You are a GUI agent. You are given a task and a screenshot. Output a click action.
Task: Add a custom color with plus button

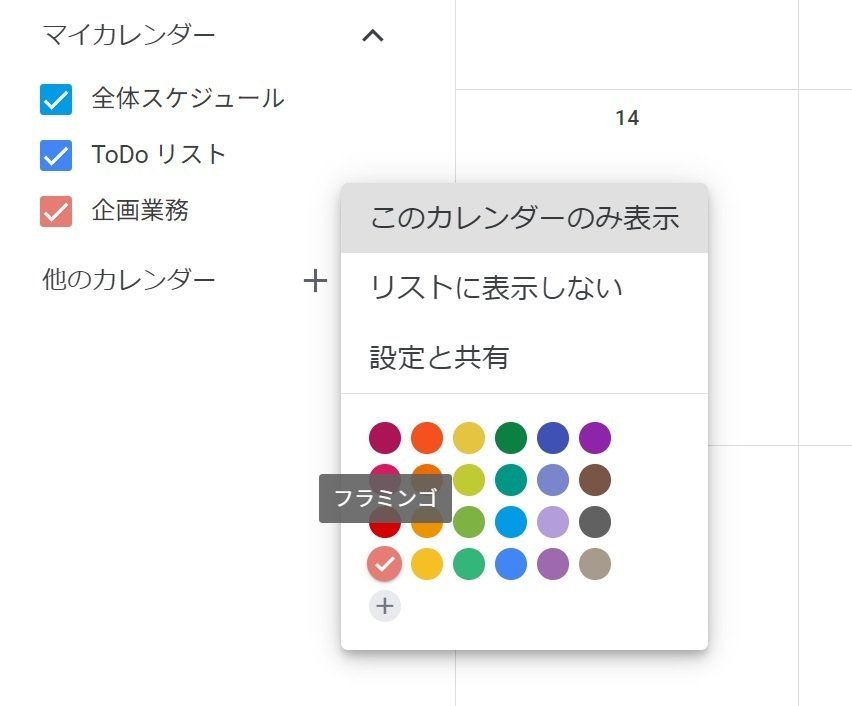click(385, 606)
